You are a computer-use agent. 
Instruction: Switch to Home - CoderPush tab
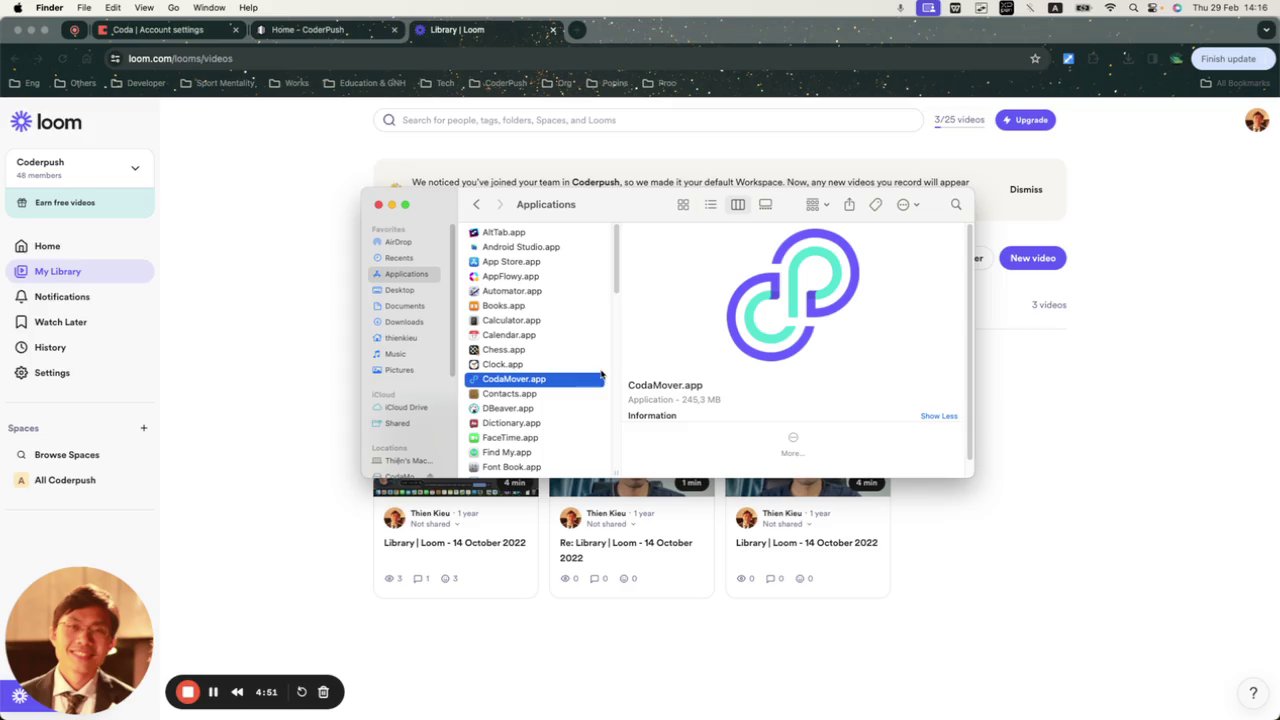point(327,30)
